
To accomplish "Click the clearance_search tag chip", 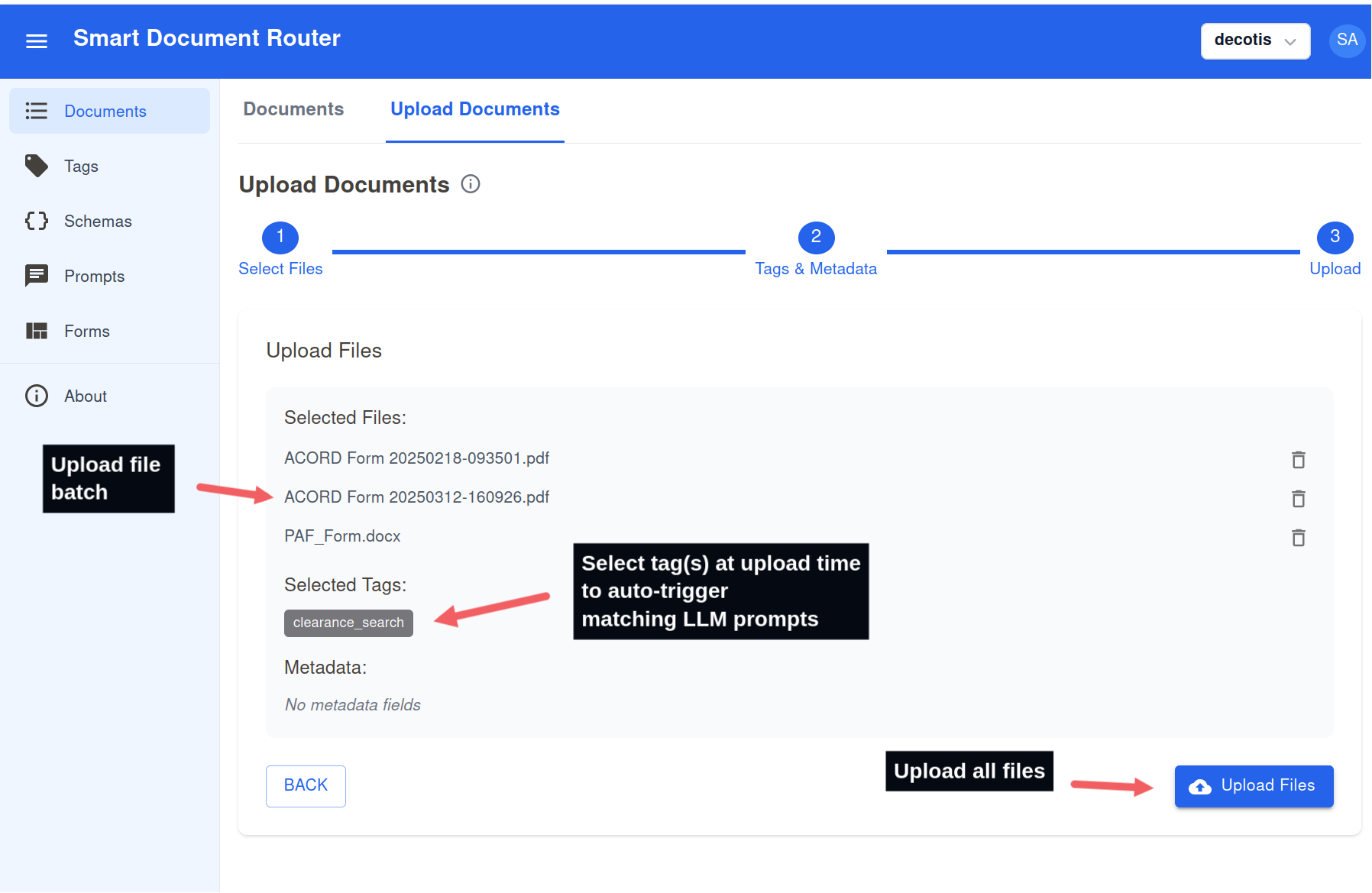I will pos(348,623).
